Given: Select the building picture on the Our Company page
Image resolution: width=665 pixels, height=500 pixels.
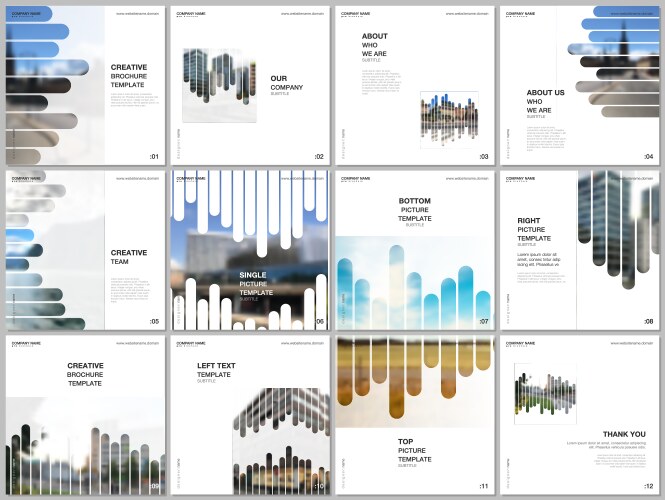Looking at the screenshot, I should click(x=219, y=84).
